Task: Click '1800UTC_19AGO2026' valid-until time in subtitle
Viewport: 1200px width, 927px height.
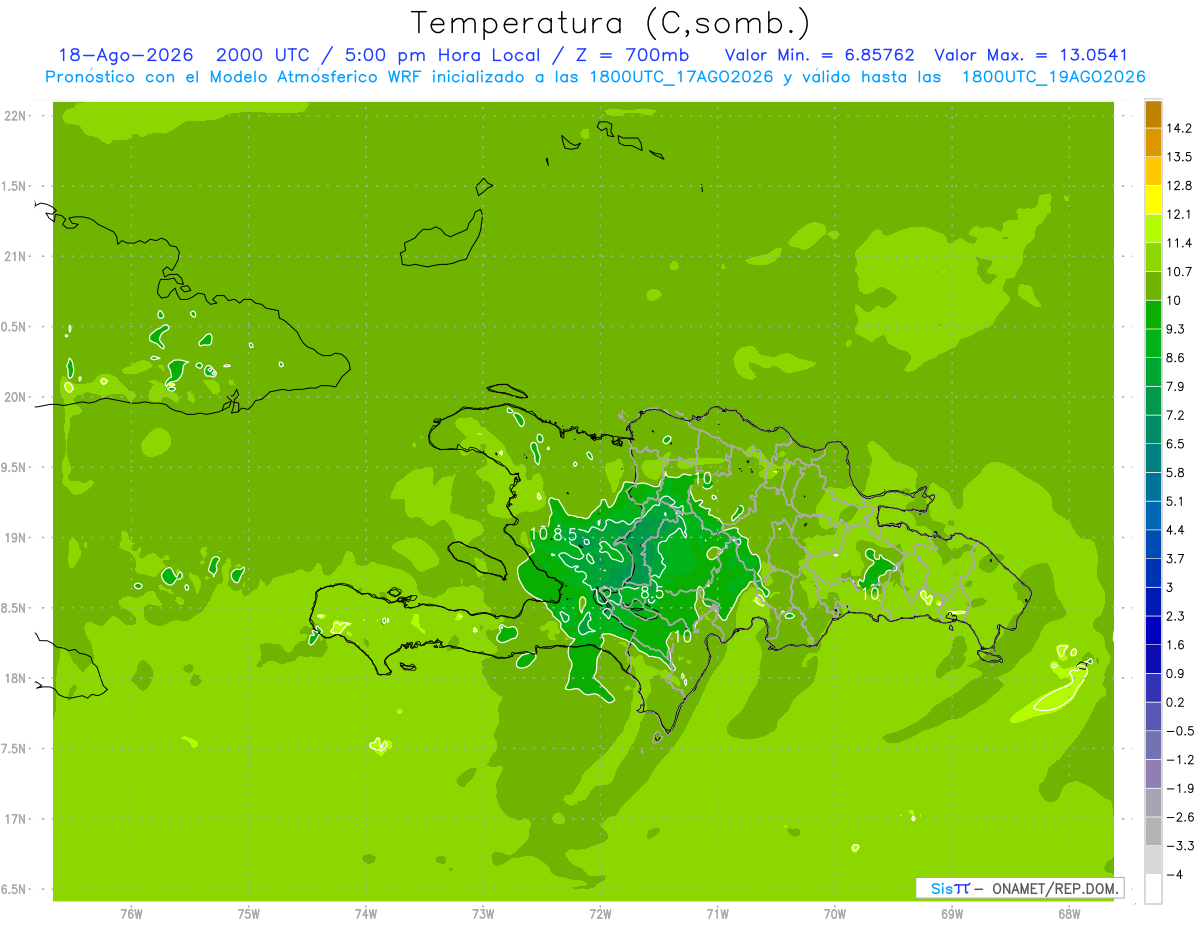Action: pos(1054,77)
